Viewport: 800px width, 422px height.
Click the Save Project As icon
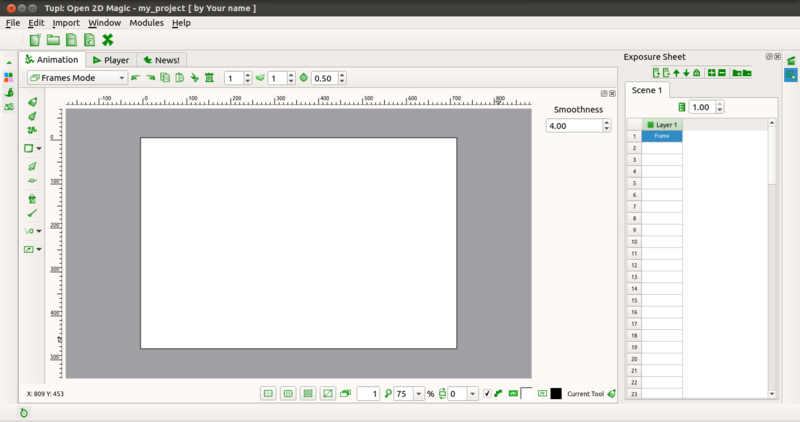point(89,40)
